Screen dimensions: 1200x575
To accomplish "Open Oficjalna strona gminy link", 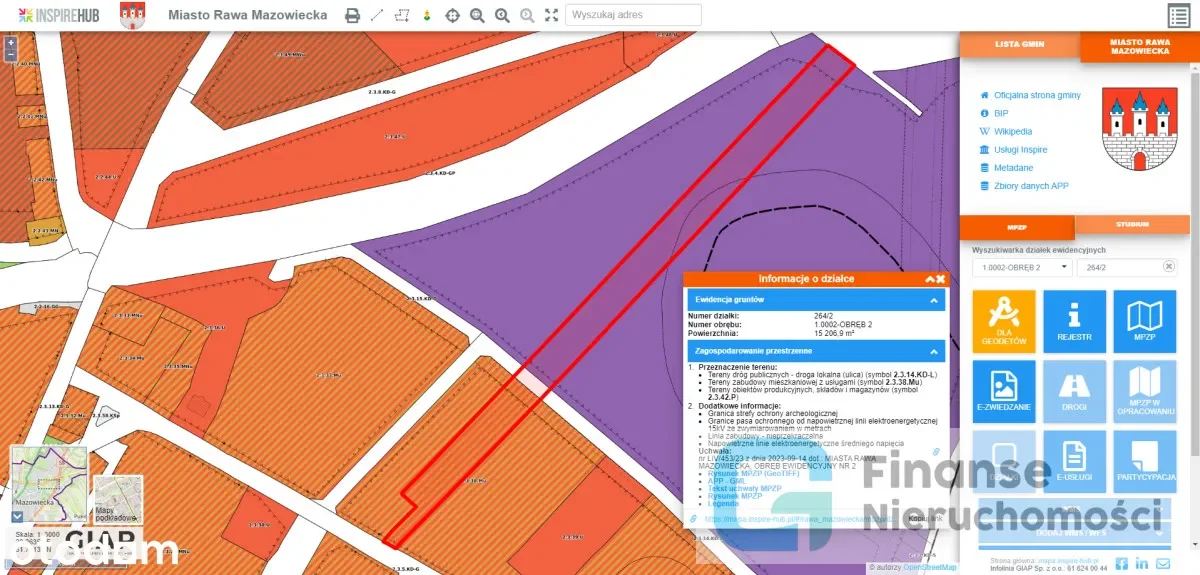I will (1036, 95).
